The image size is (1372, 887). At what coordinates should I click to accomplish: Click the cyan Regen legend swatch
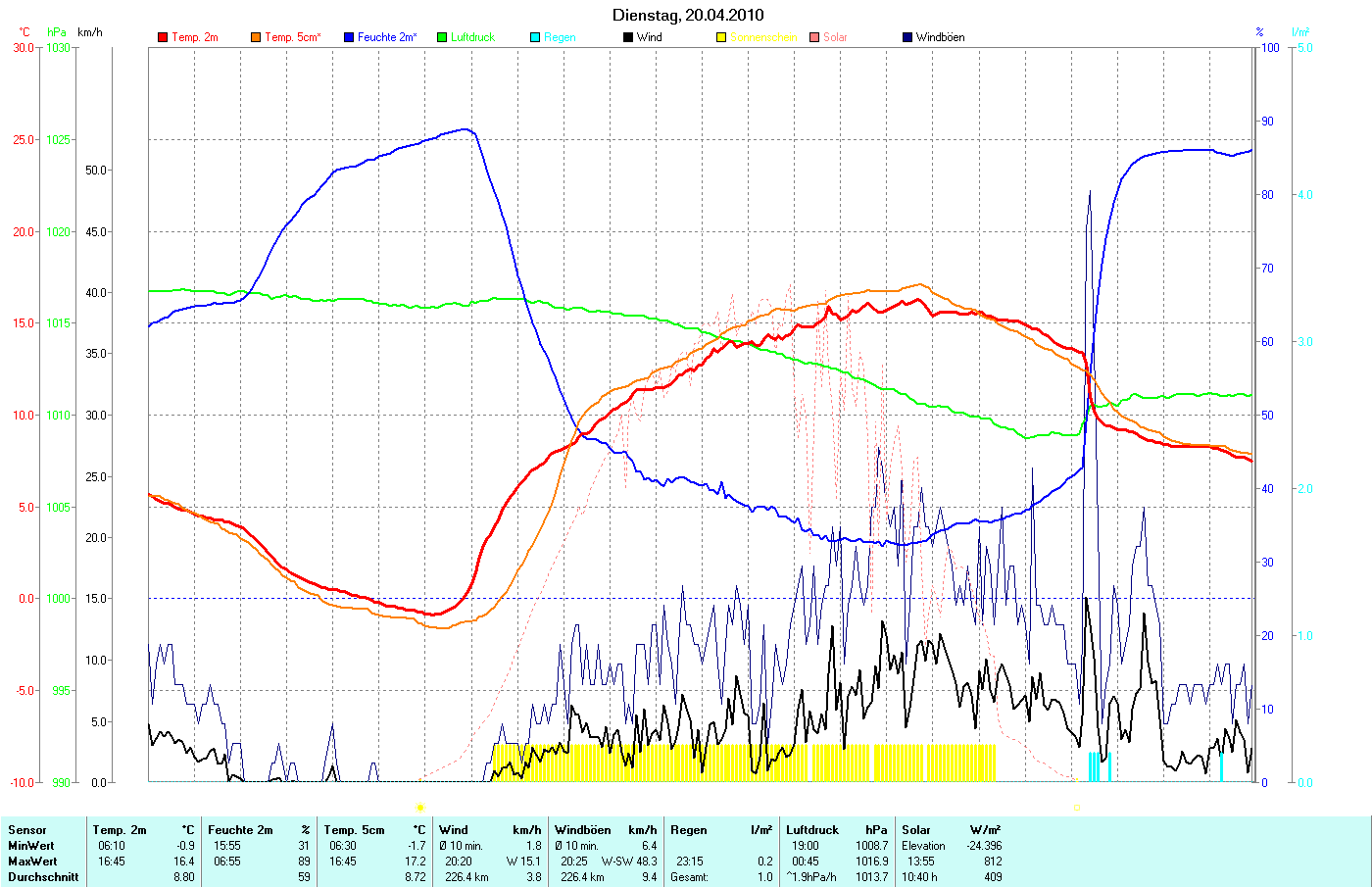(535, 37)
